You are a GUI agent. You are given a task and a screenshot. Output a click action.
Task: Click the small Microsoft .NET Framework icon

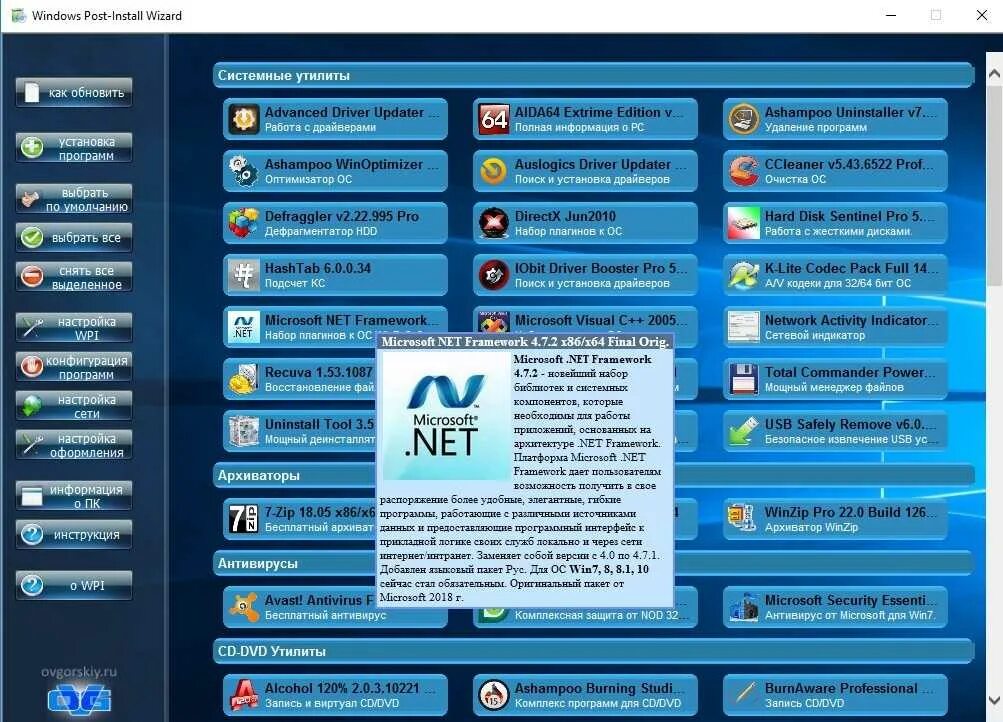[244, 327]
